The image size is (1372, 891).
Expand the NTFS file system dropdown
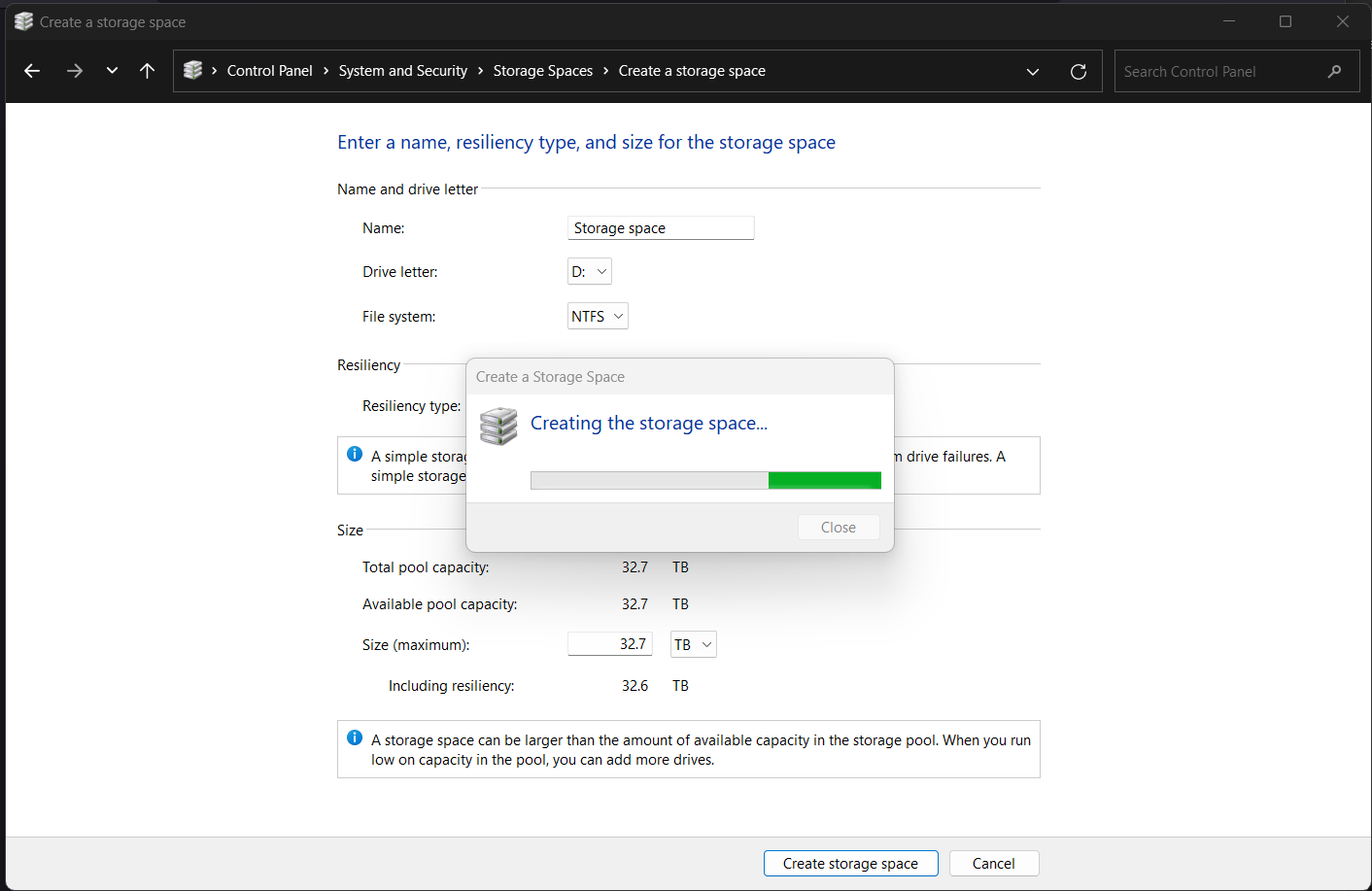[597, 317]
